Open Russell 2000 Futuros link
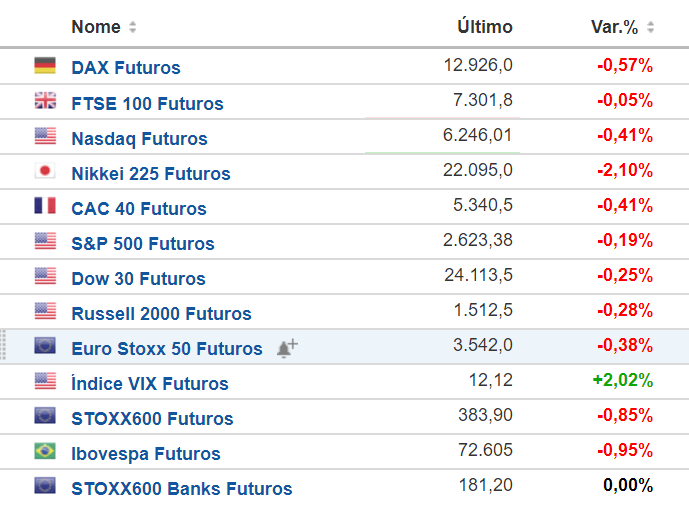Viewport: 689px width, 512px height. 161,314
